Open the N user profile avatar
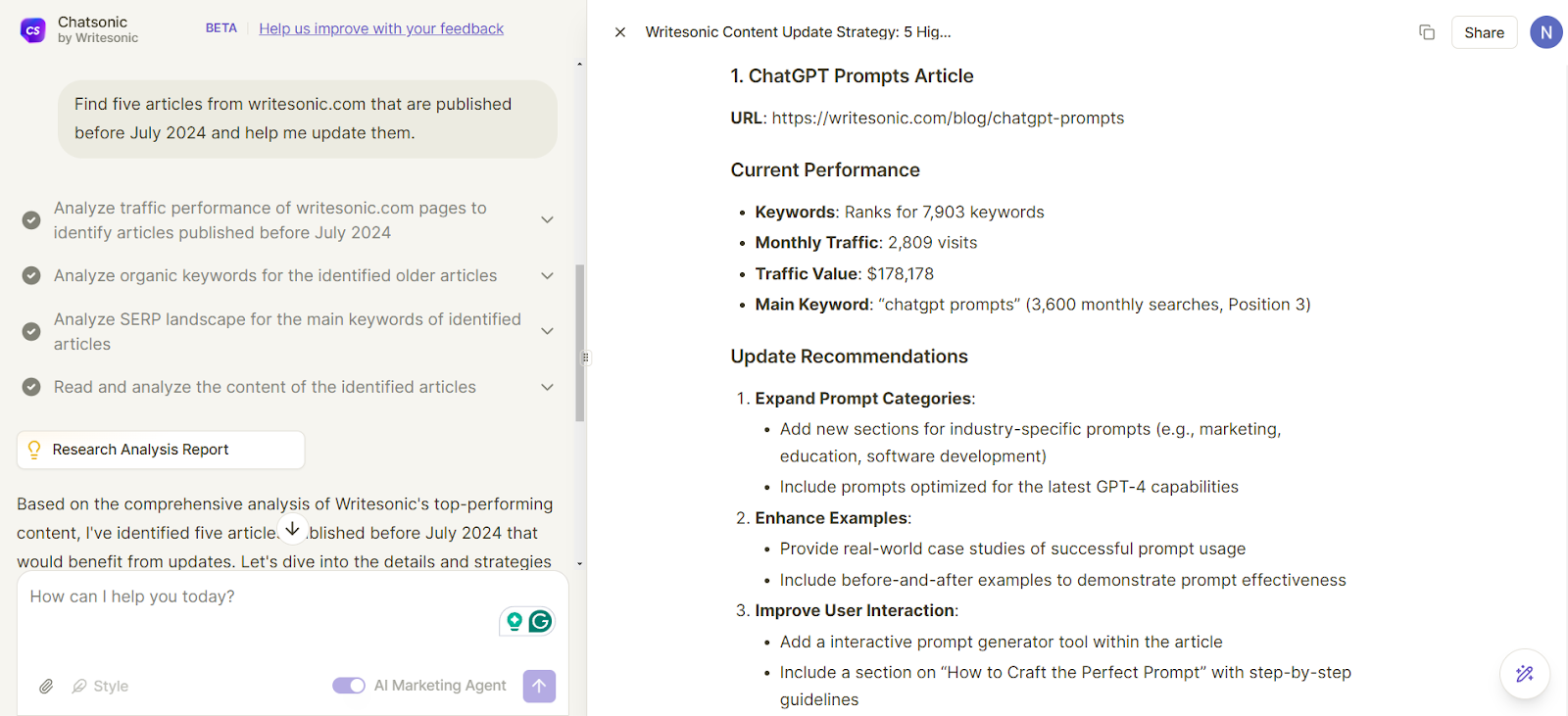Image resolution: width=1568 pixels, height=716 pixels. click(1546, 32)
